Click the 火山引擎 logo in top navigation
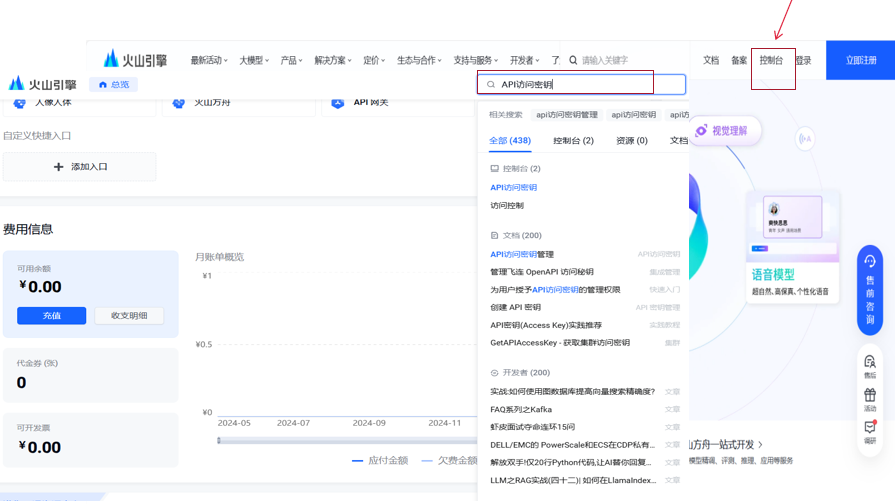The width and height of the screenshot is (895, 504). (135, 59)
